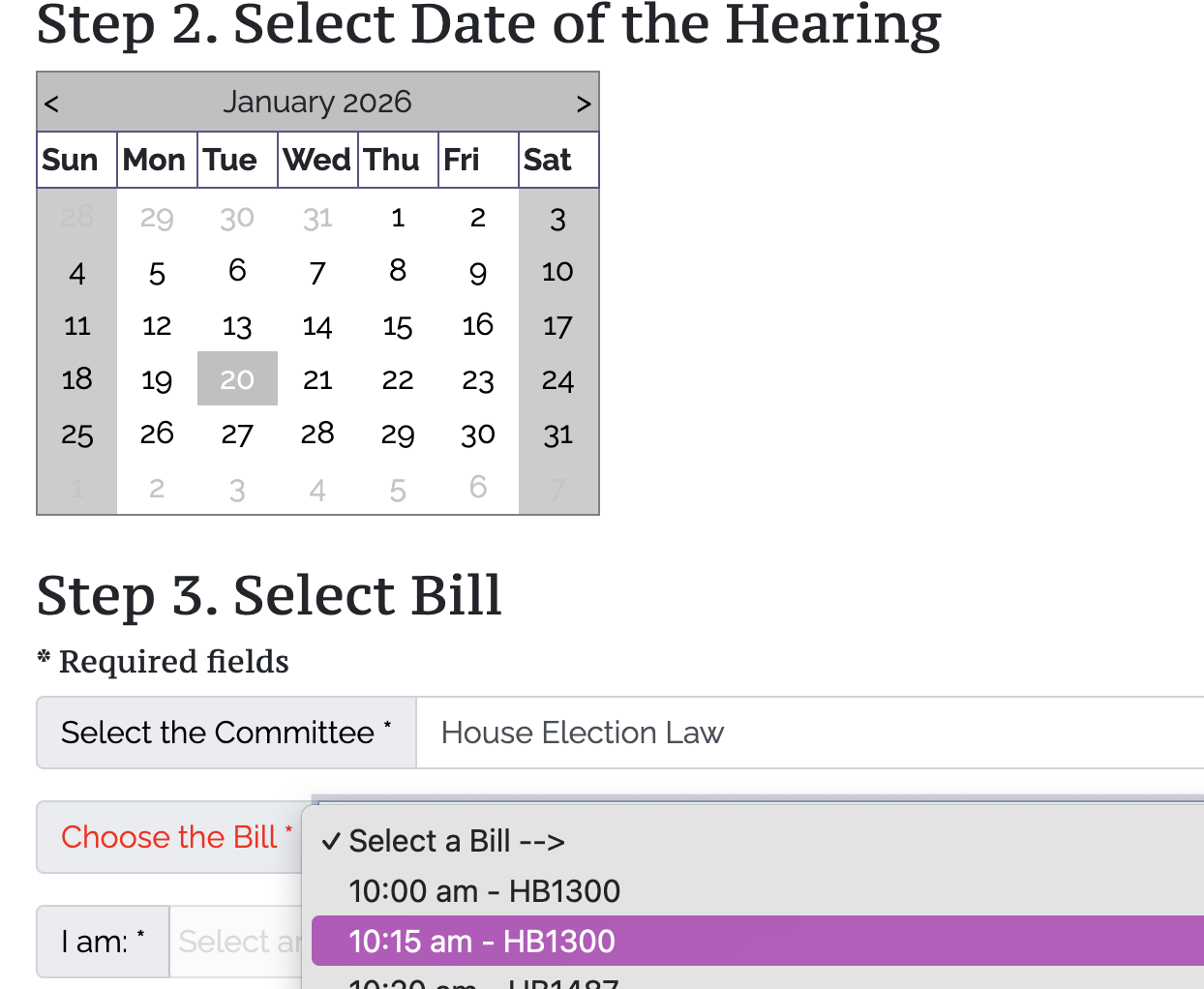The width and height of the screenshot is (1204, 989).
Task: Go to previous month in calendar
Action: click(52, 104)
